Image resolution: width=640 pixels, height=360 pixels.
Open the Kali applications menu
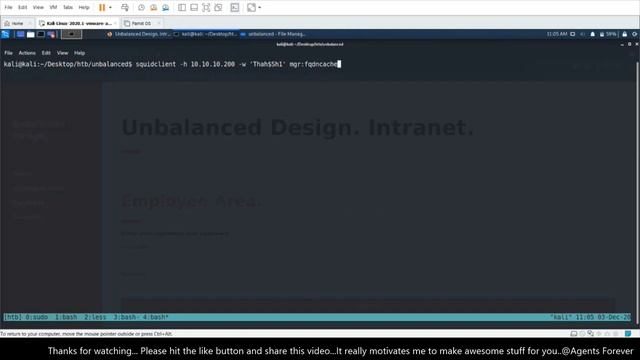coord(5,34)
